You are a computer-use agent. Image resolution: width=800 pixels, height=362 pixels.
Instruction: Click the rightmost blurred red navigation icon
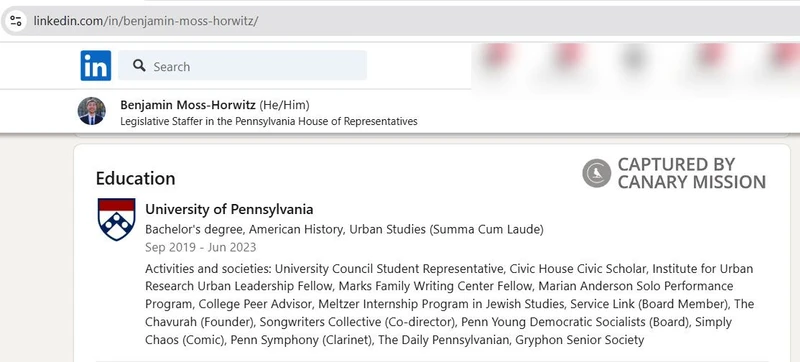click(786, 55)
